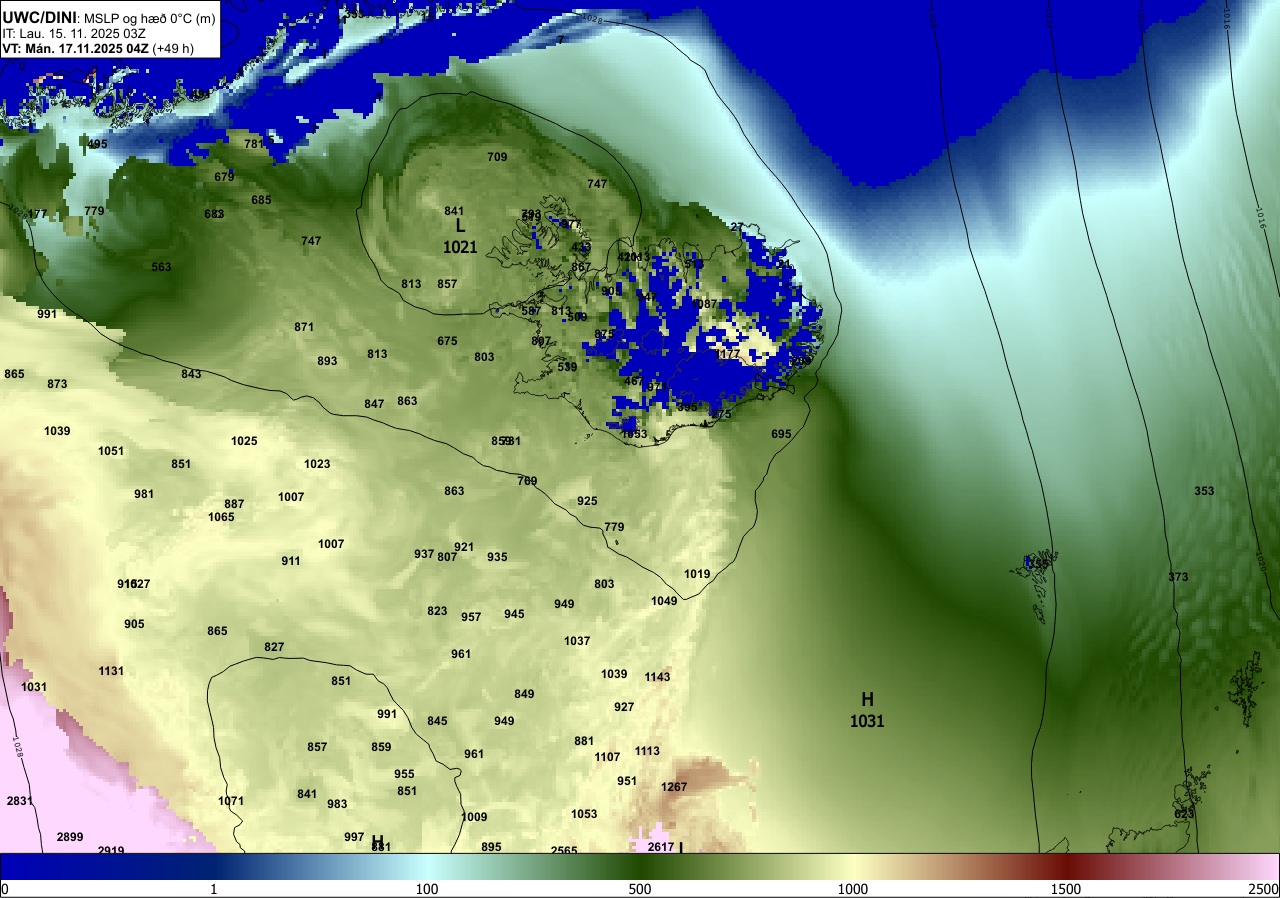Click the height value 893
Image resolution: width=1280 pixels, height=898 pixels.
coord(327,361)
